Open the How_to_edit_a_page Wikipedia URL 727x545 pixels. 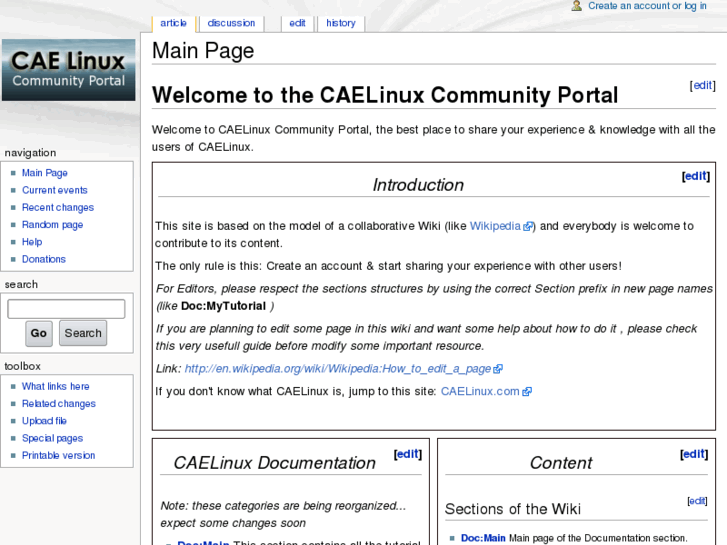[344, 369]
